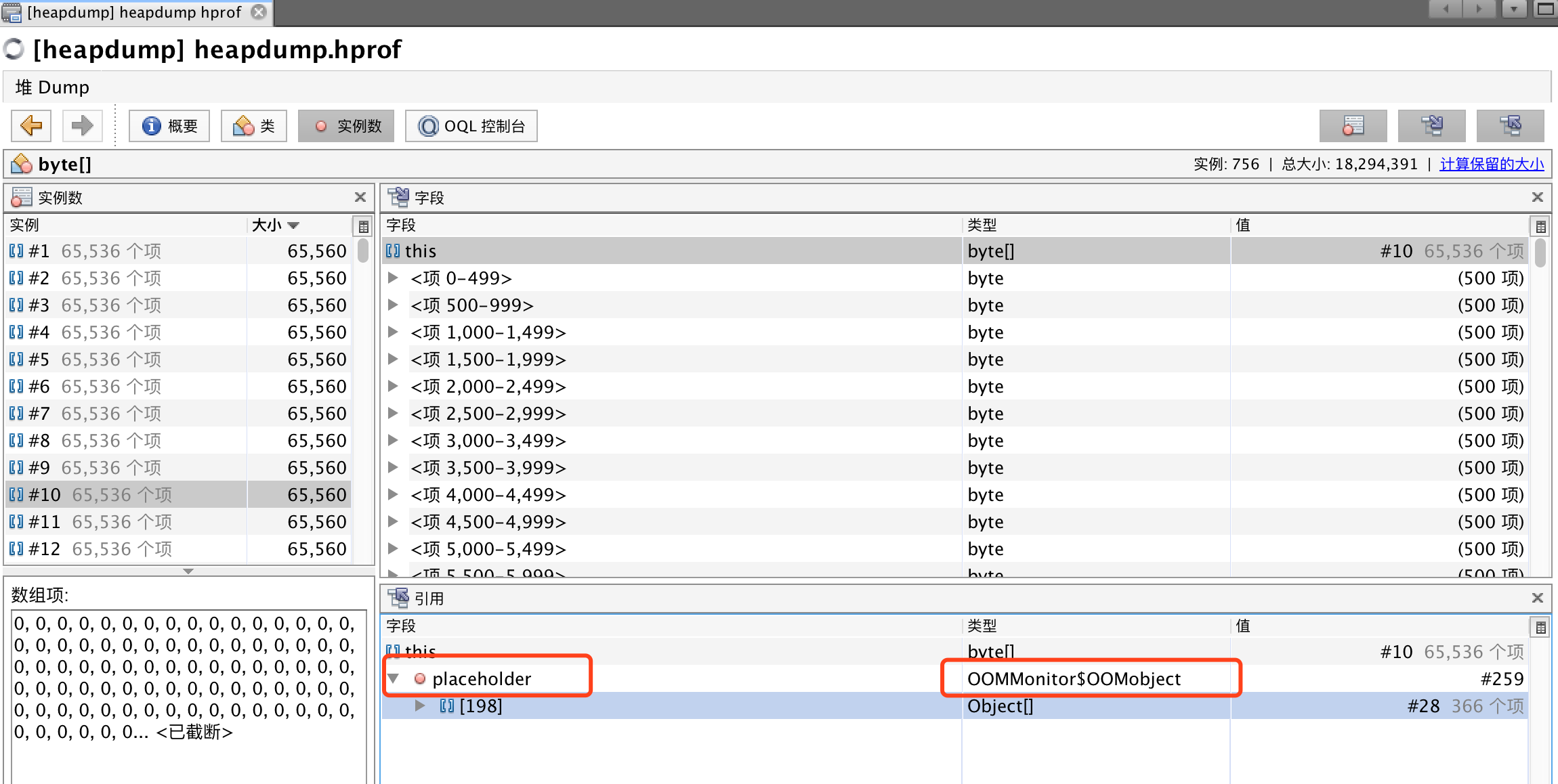1558x784 pixels.
Task: Select instance #11 in the list
Action: click(x=179, y=522)
